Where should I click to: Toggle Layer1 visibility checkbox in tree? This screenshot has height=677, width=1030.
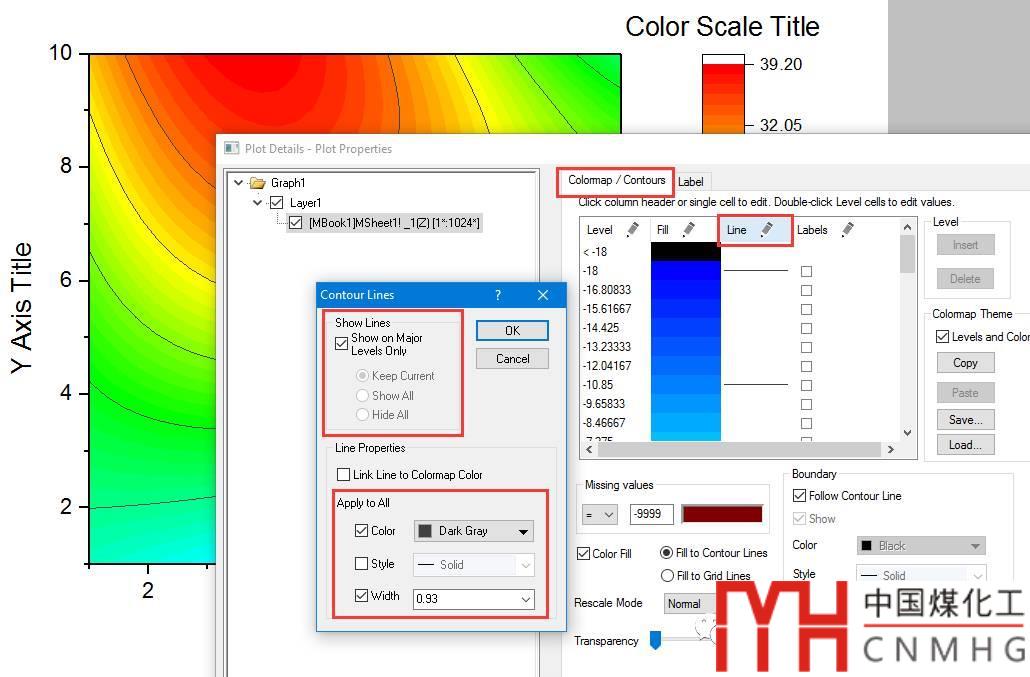(x=277, y=202)
